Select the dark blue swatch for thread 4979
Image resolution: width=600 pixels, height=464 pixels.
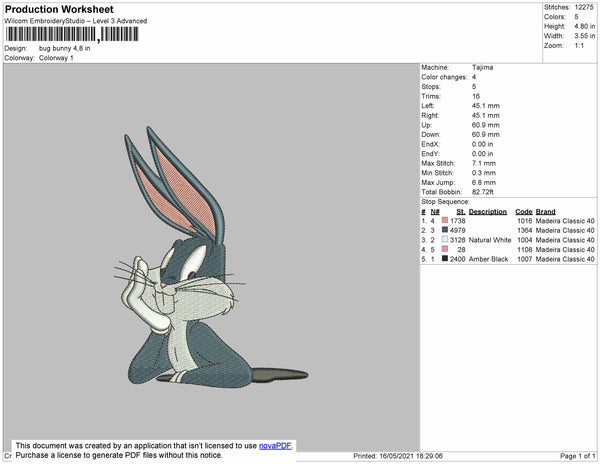(x=445, y=230)
